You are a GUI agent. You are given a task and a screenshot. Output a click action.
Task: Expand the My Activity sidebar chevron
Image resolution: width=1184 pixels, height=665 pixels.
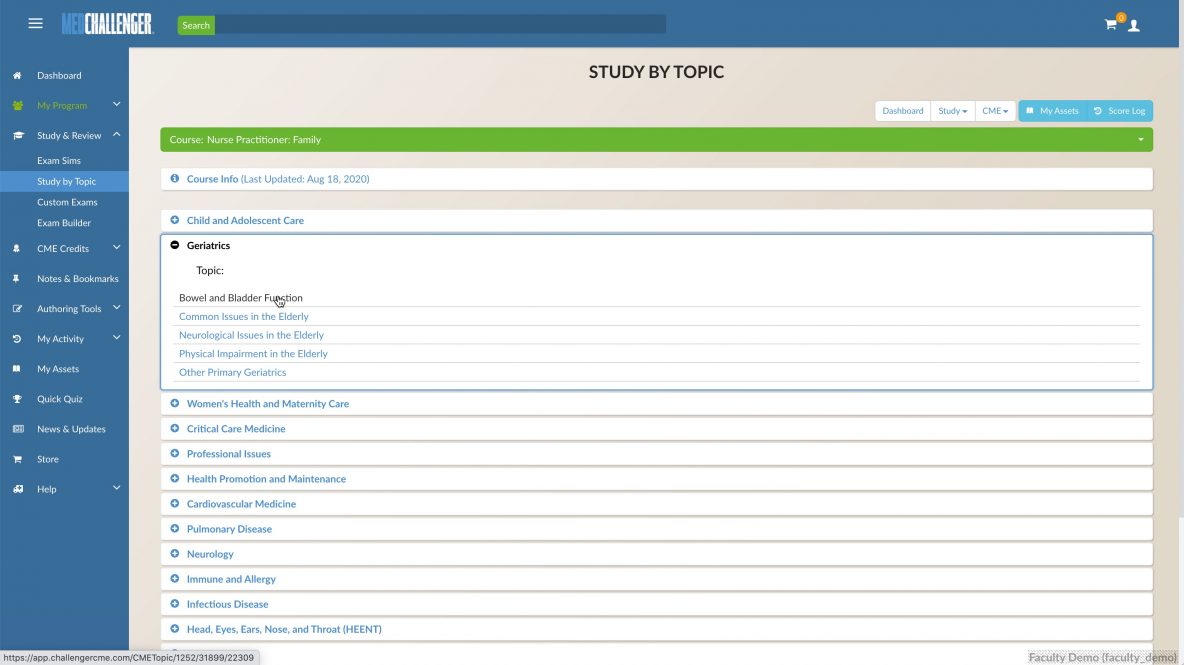tap(116, 337)
